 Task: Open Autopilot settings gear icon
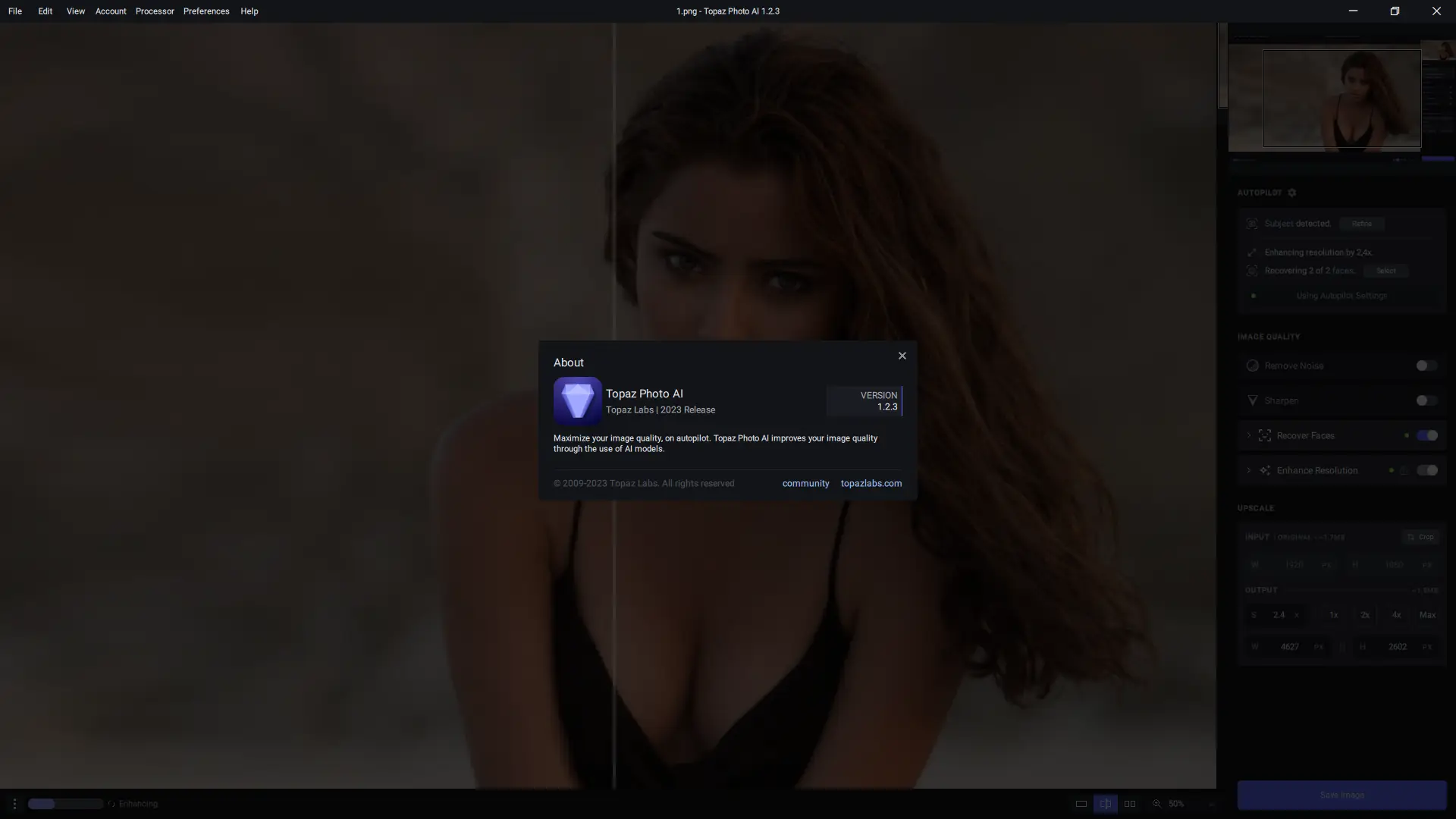(1292, 193)
